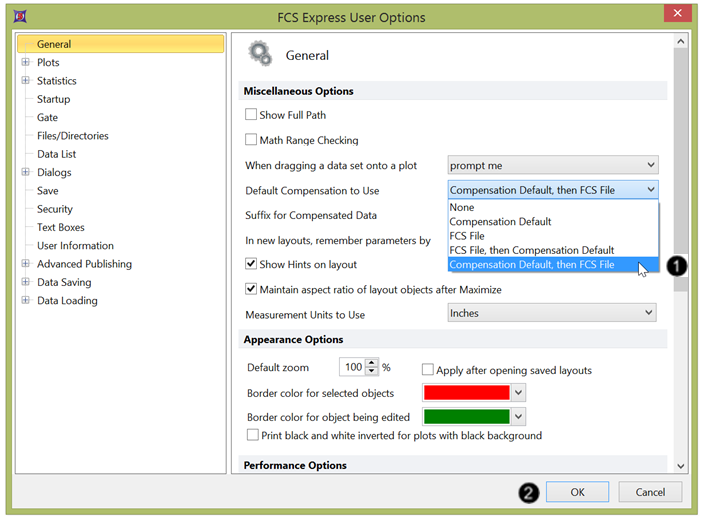Select Files/Directories in the options tree
Viewport: 701px width, 517px height.
[x=73, y=136]
